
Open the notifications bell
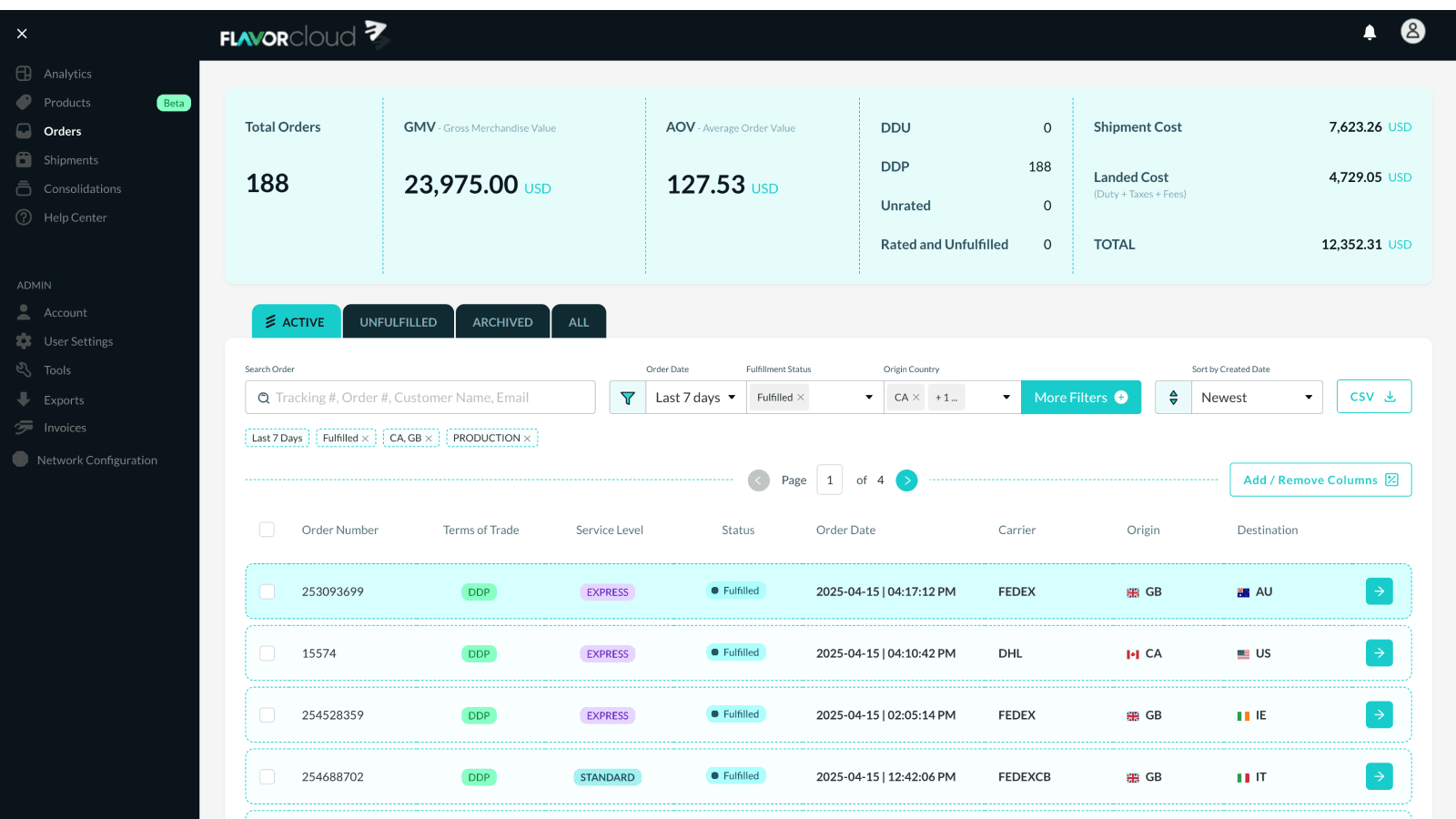click(1370, 32)
